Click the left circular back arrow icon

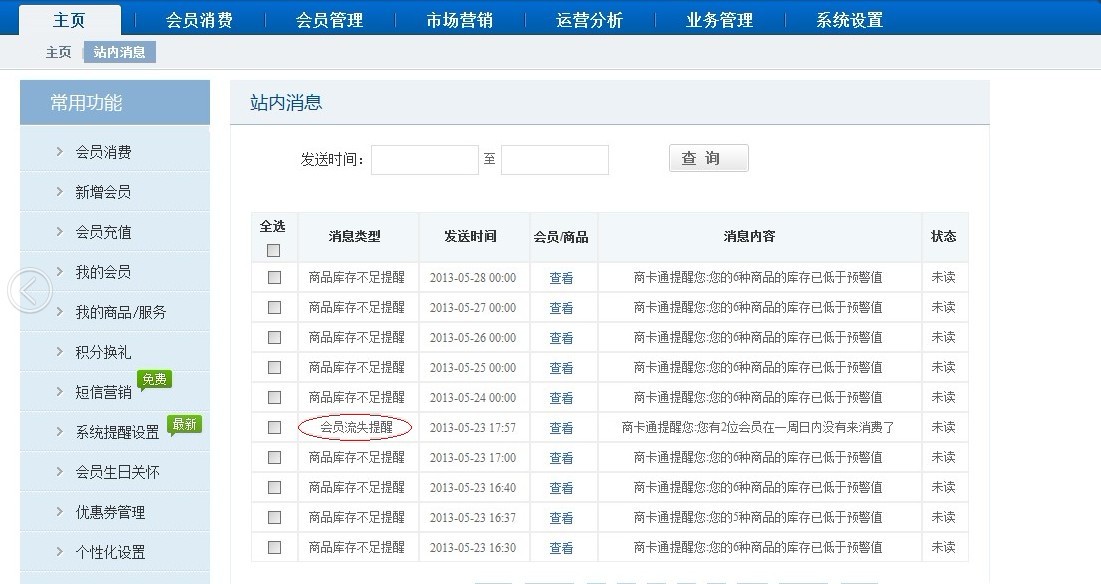[x=29, y=291]
